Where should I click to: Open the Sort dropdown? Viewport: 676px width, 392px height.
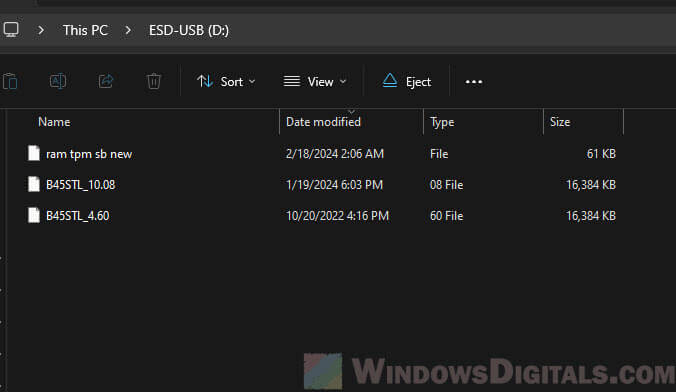(226, 82)
